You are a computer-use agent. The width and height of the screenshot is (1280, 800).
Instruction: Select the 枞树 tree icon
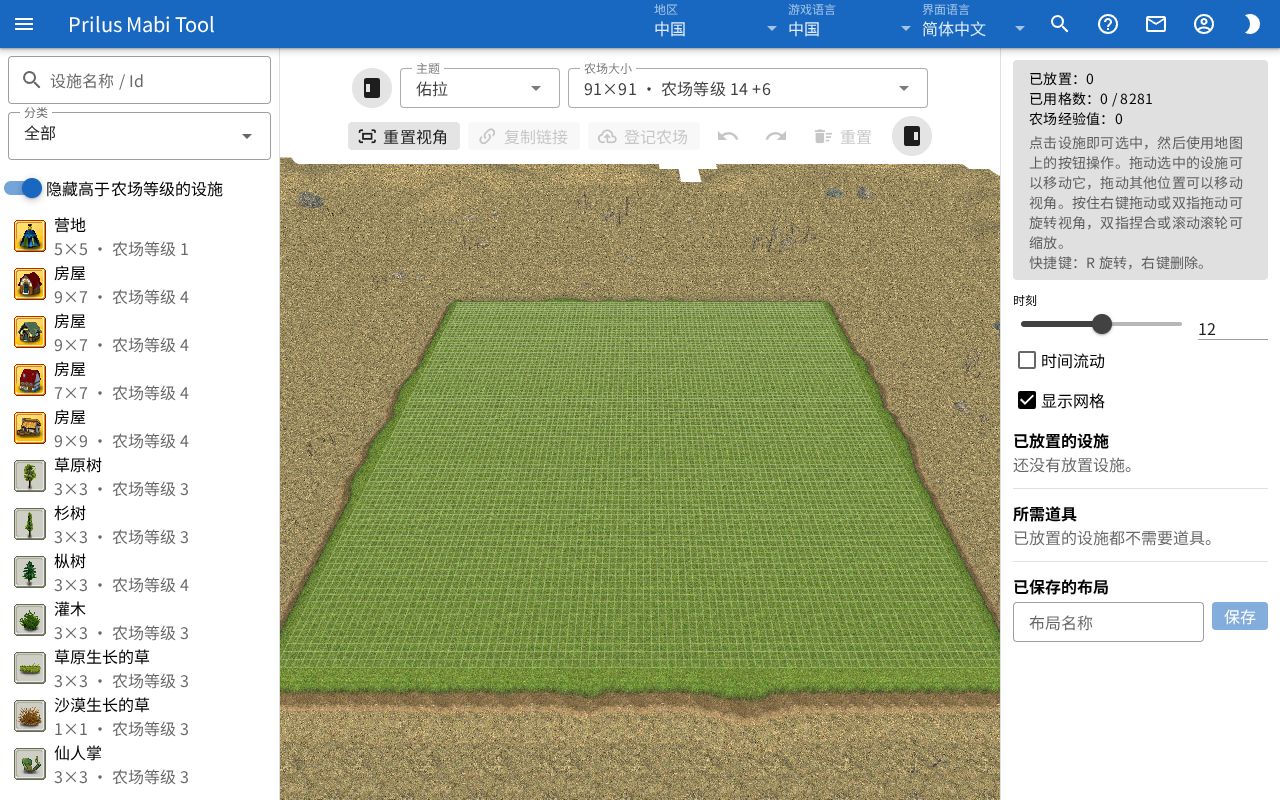pos(30,572)
